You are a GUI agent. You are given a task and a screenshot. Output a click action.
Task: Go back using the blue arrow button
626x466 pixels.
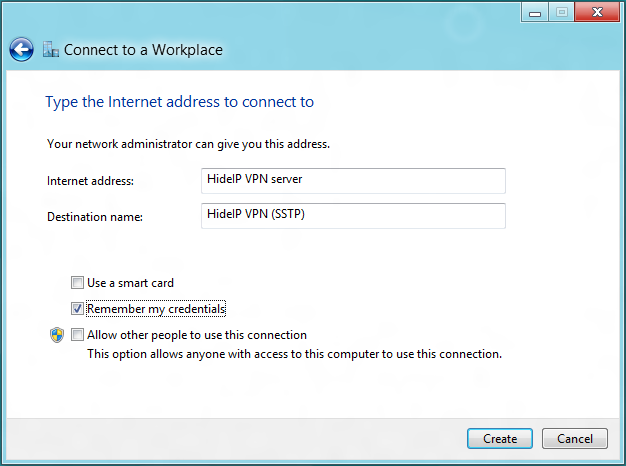[21, 50]
